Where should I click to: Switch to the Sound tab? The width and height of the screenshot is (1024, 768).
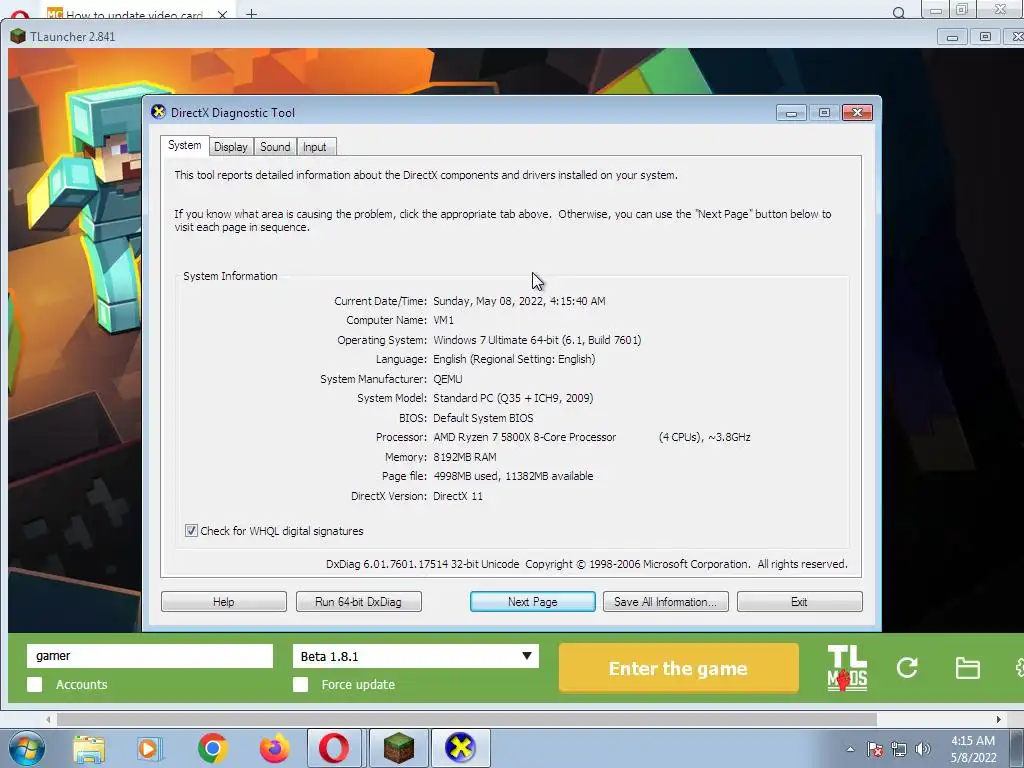(275, 147)
